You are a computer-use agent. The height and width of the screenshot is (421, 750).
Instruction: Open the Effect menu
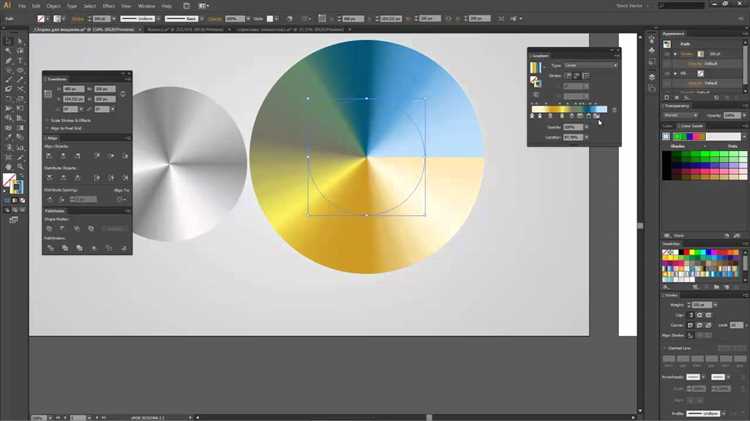point(108,6)
